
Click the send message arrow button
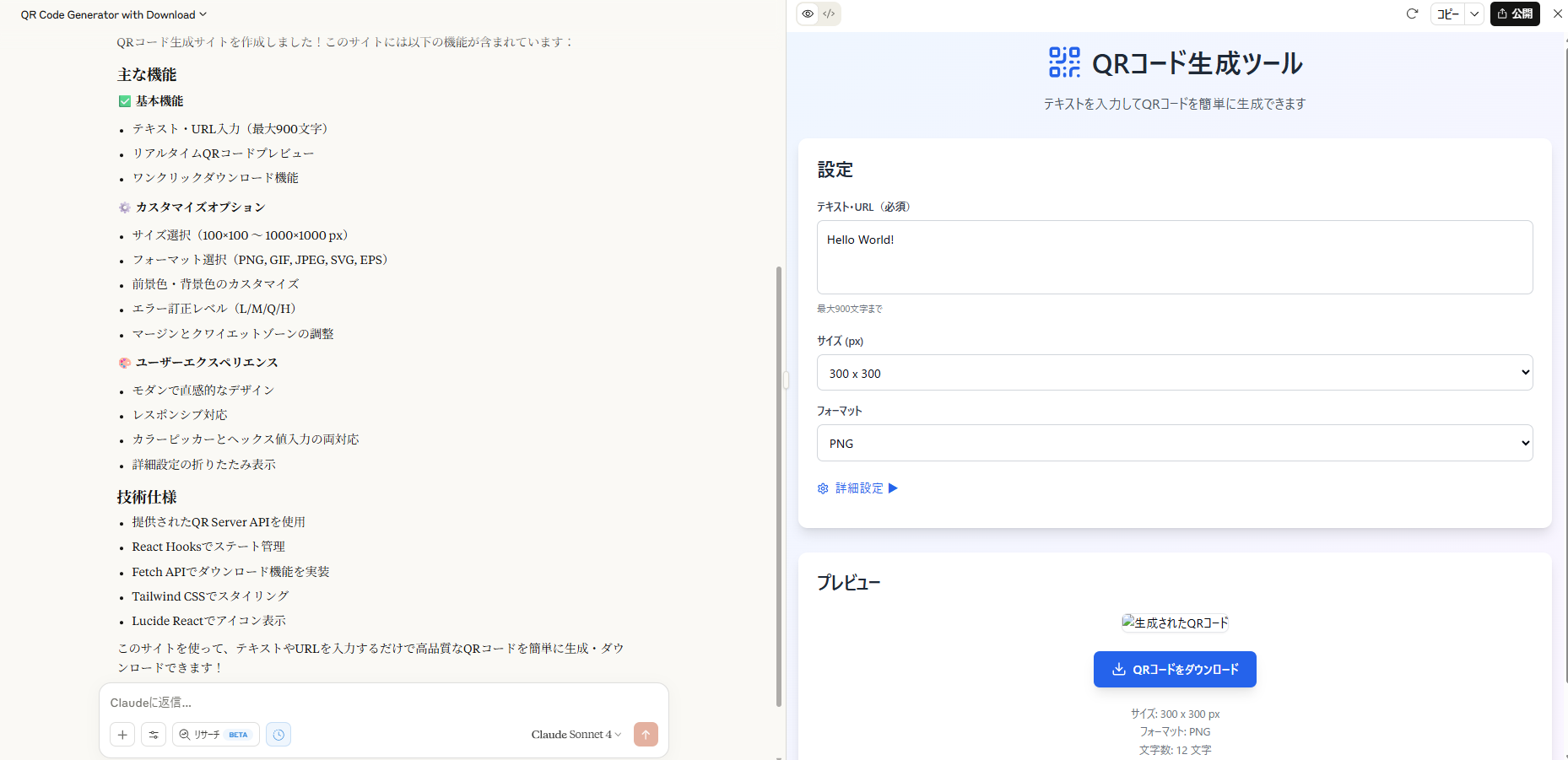tap(646, 735)
